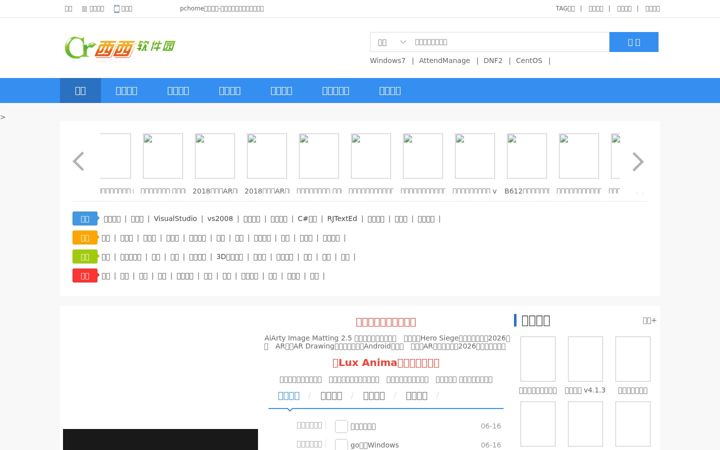Click the small list icon in top bar
The height and width of the screenshot is (450, 720).
tap(84, 9)
